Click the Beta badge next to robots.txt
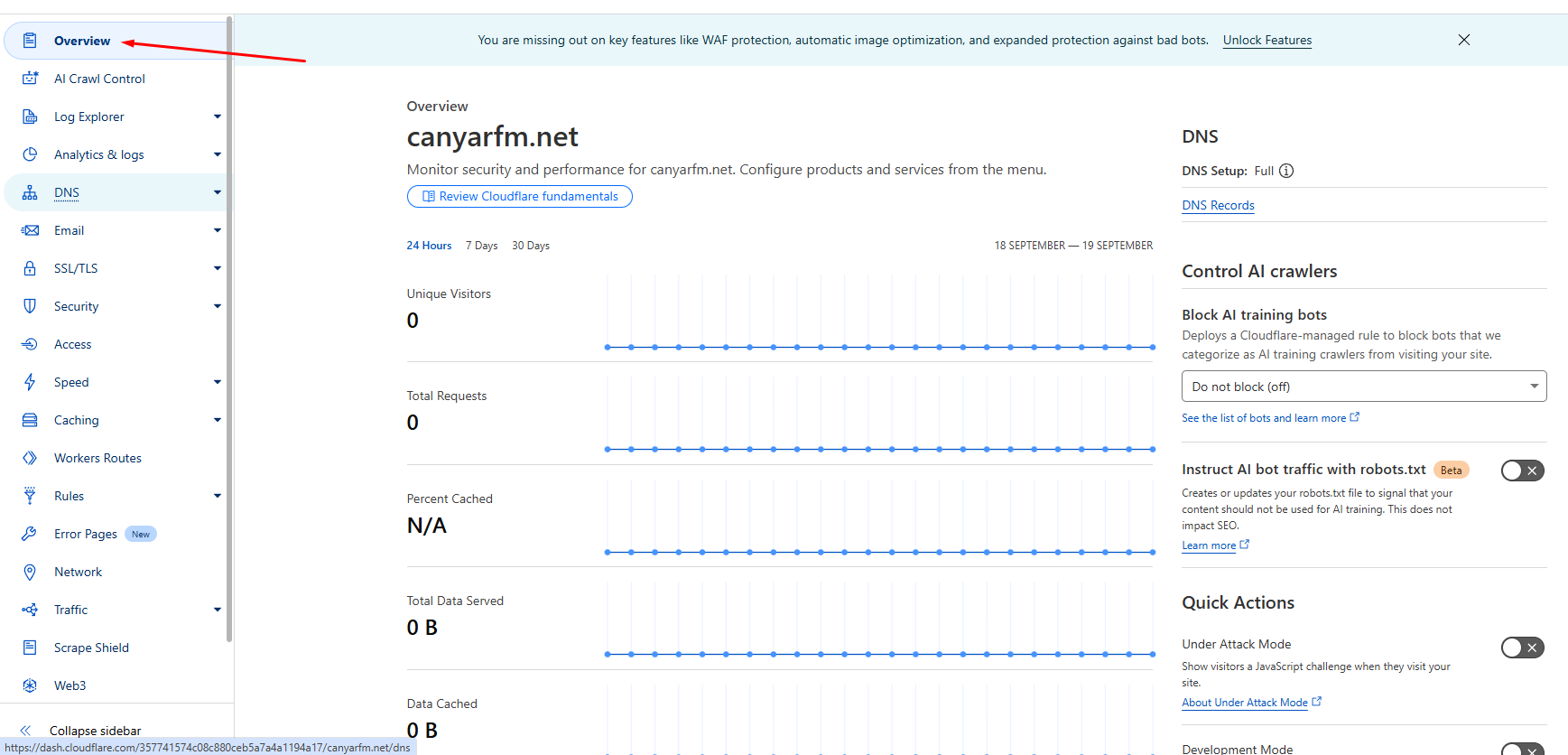 1452,470
